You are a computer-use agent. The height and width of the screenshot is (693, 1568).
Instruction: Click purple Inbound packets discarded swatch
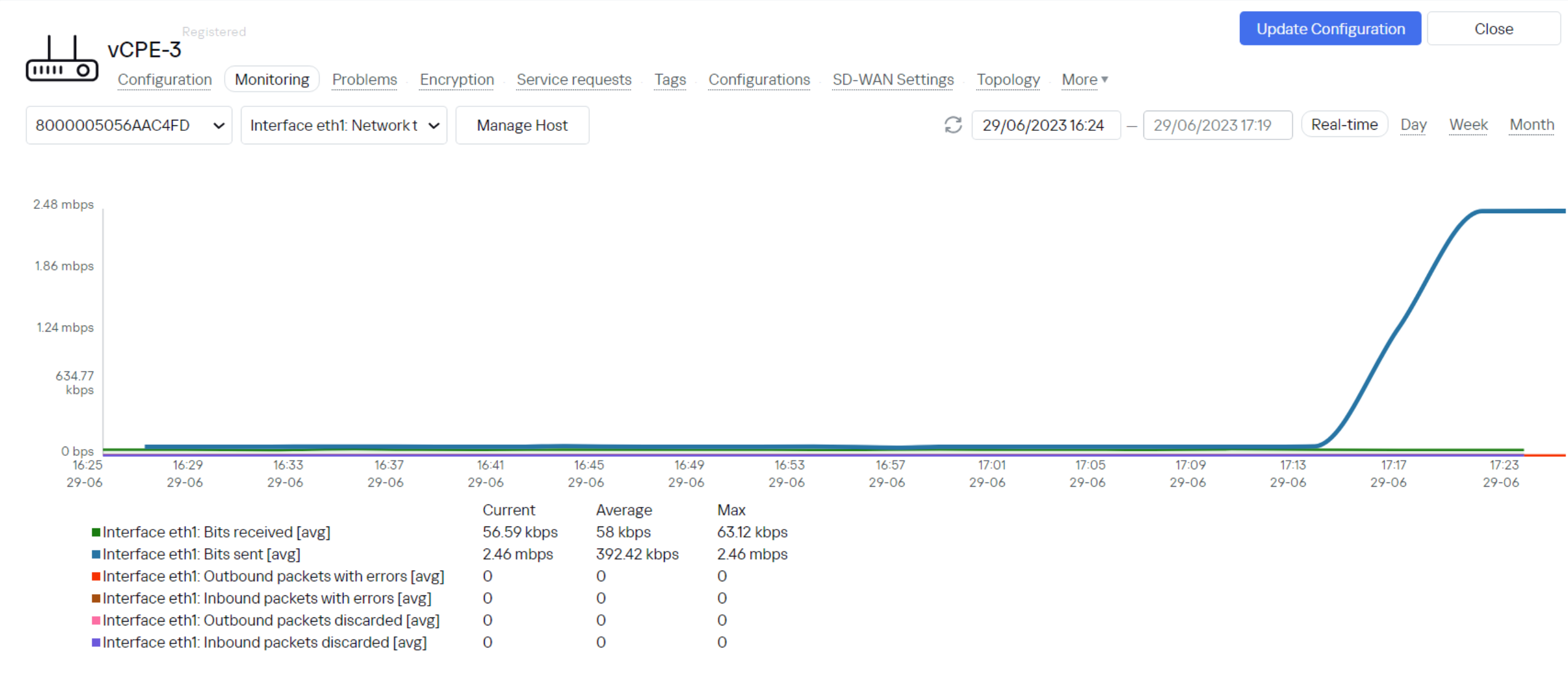pos(96,642)
